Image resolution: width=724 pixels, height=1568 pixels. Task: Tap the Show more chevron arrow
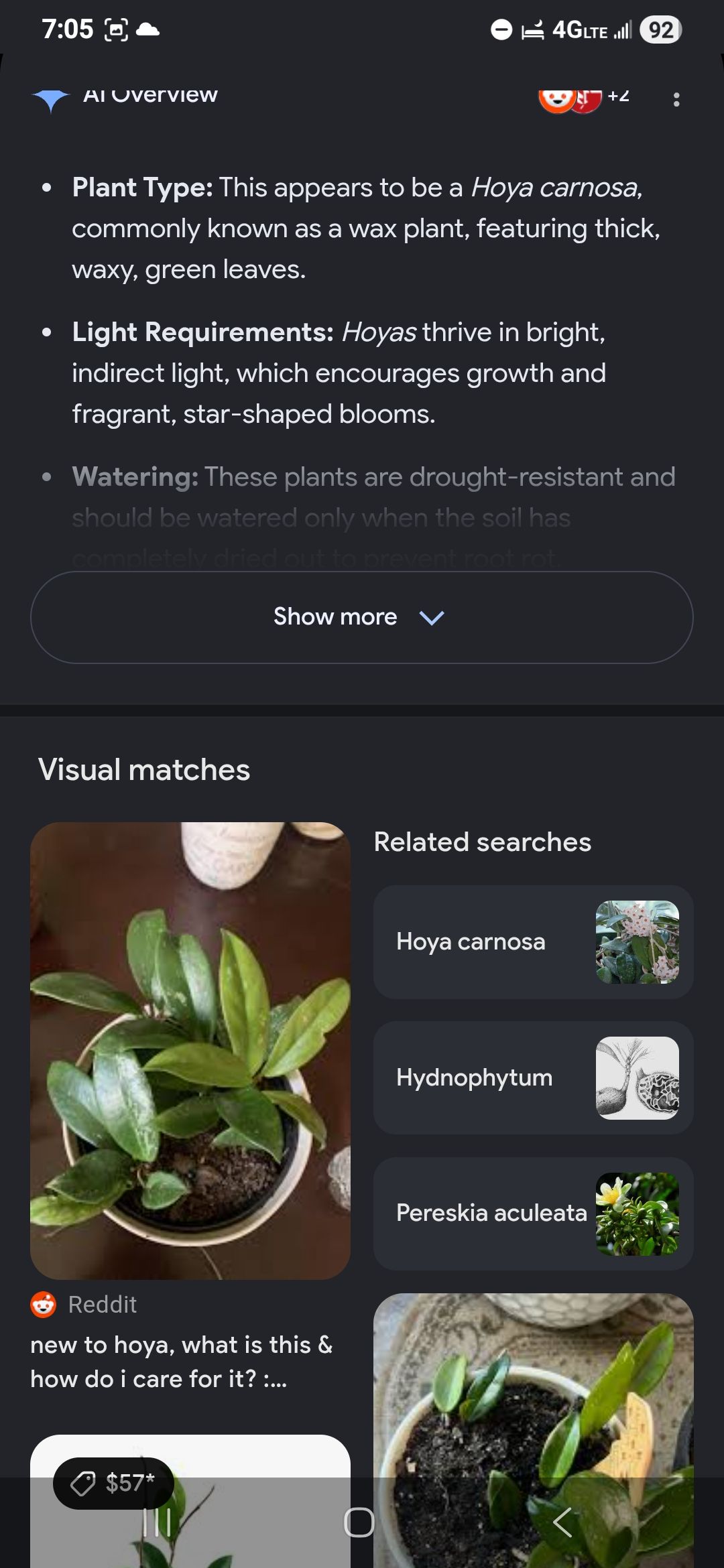(x=432, y=618)
